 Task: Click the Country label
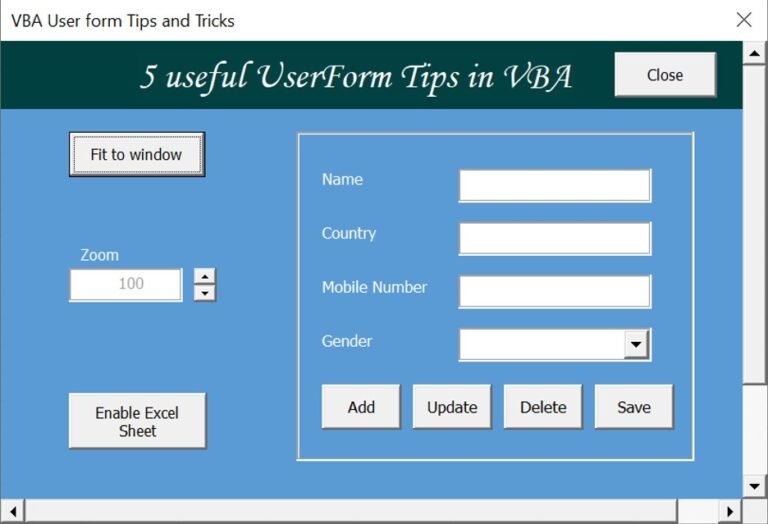[x=349, y=234]
